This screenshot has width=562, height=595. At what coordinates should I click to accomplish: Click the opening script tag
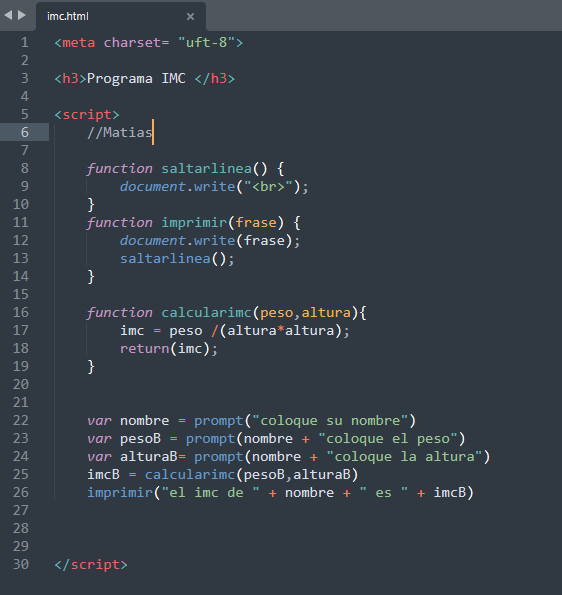tap(87, 115)
